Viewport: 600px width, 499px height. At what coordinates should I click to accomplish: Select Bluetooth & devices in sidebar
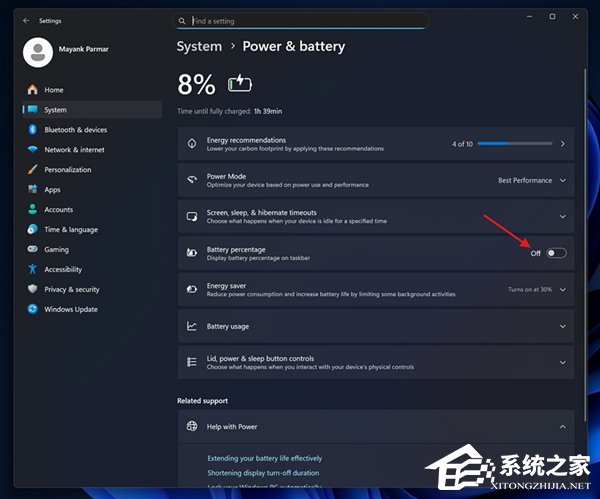pyautogui.click(x=92, y=130)
